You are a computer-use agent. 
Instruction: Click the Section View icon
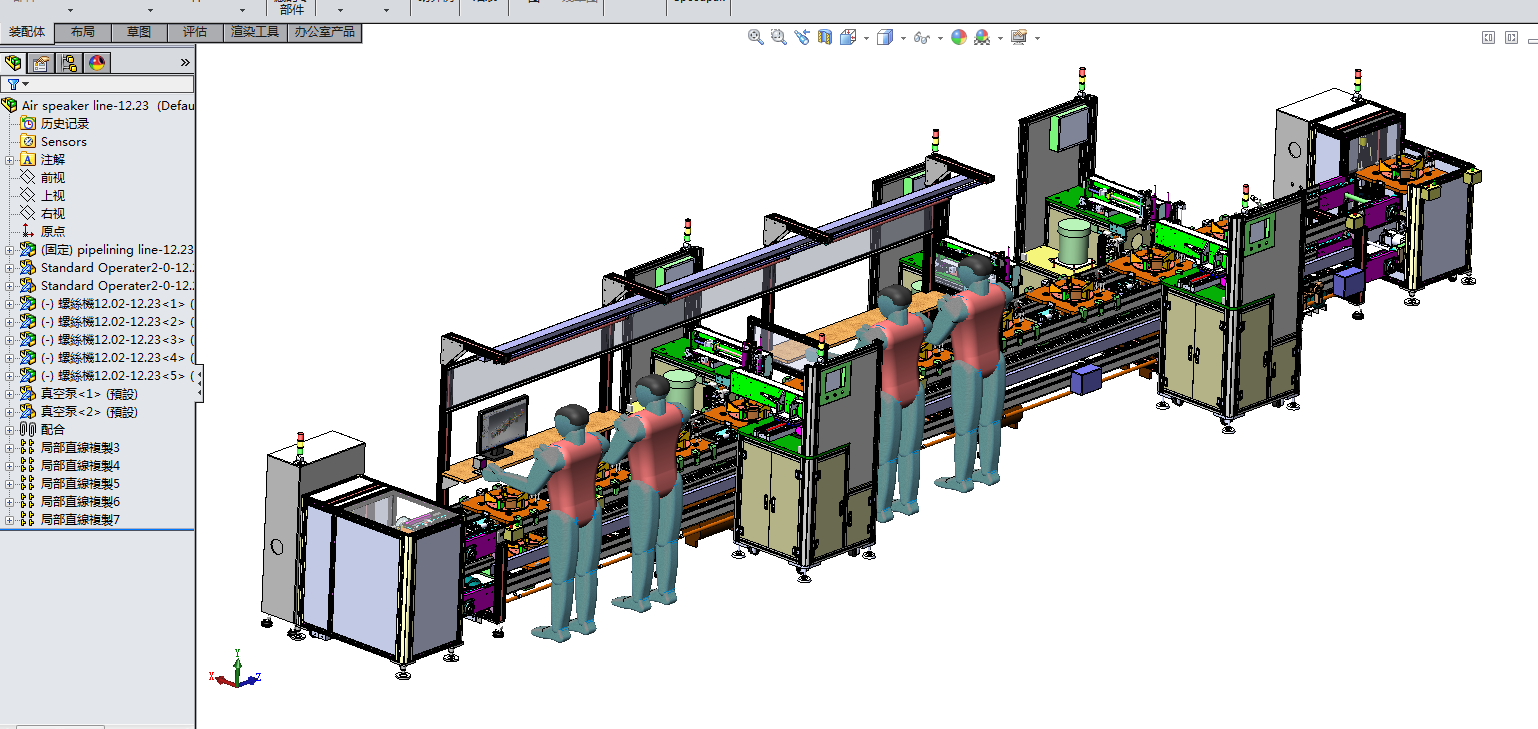825,37
